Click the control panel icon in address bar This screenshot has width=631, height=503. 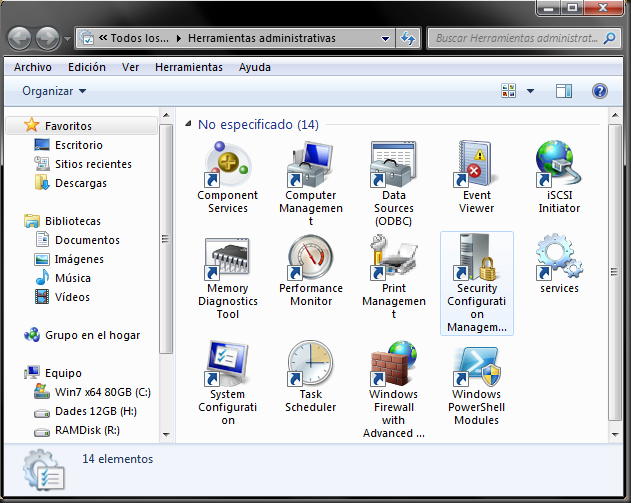click(x=87, y=38)
